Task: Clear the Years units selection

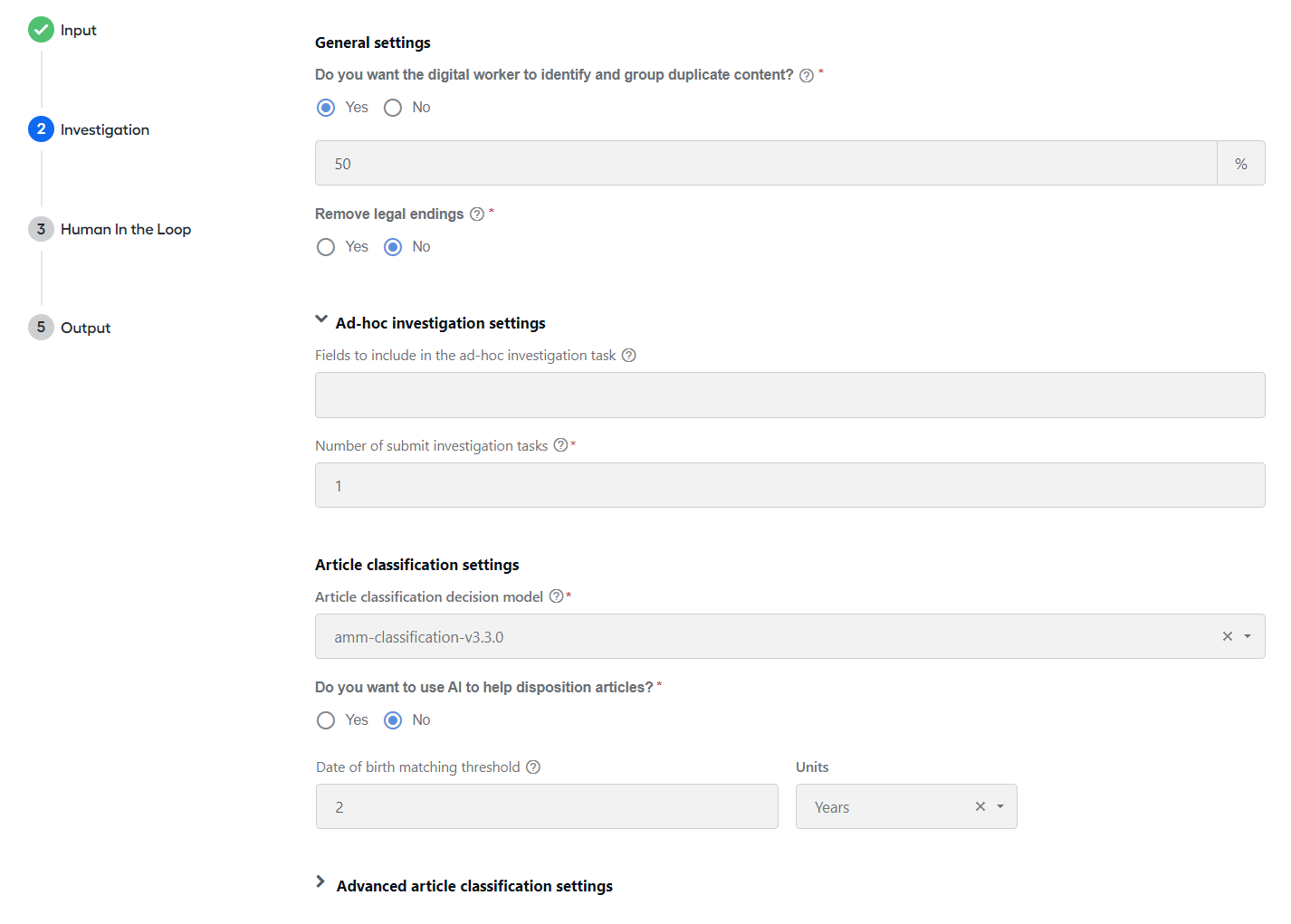Action: (980, 806)
